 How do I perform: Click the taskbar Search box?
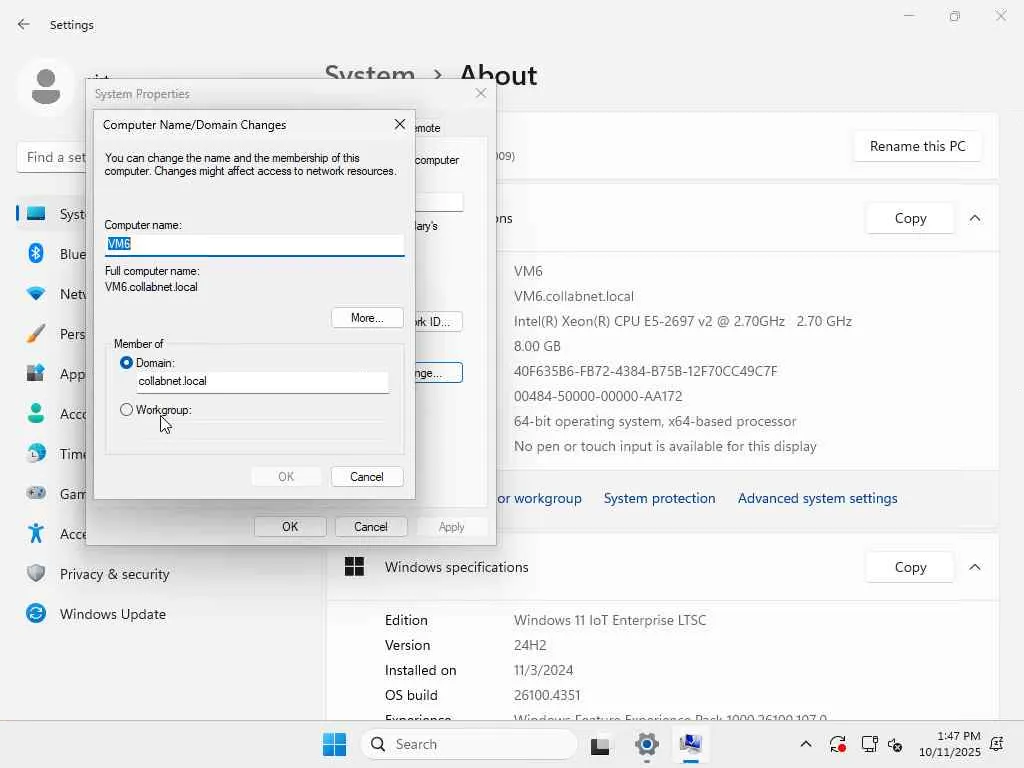469,744
